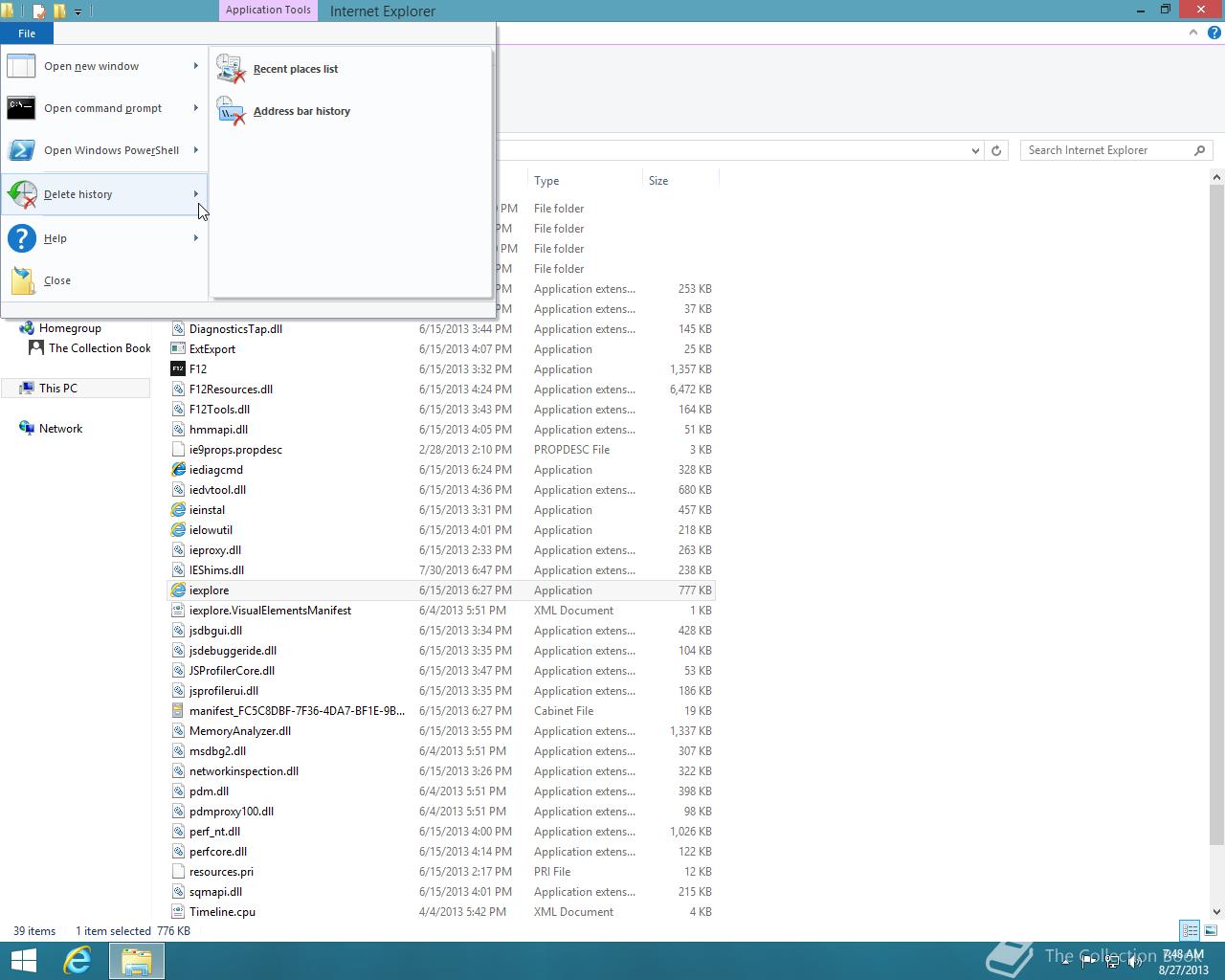1225x980 pixels.
Task: Click the Delete history clock icon
Action: point(22,194)
